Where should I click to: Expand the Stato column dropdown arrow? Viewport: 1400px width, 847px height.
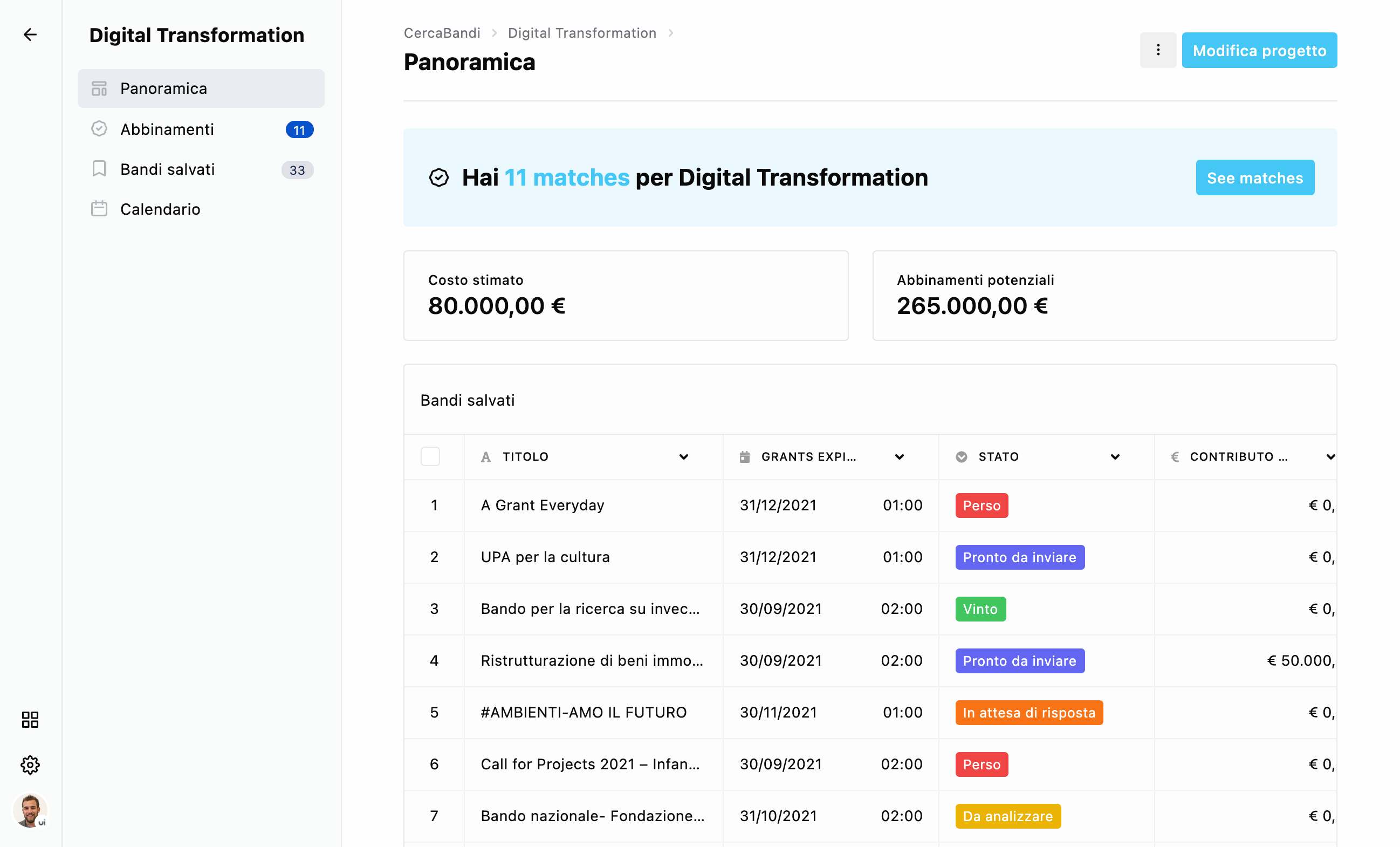pos(1115,457)
